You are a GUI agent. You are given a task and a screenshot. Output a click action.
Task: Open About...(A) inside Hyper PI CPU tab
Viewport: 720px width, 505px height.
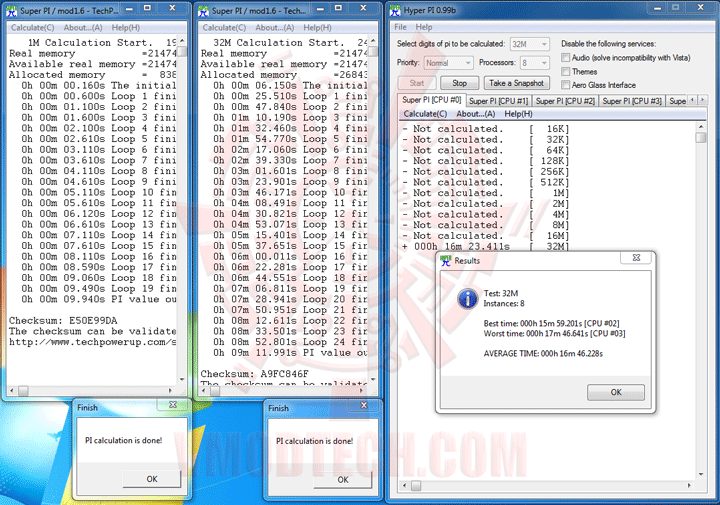pyautogui.click(x=476, y=114)
